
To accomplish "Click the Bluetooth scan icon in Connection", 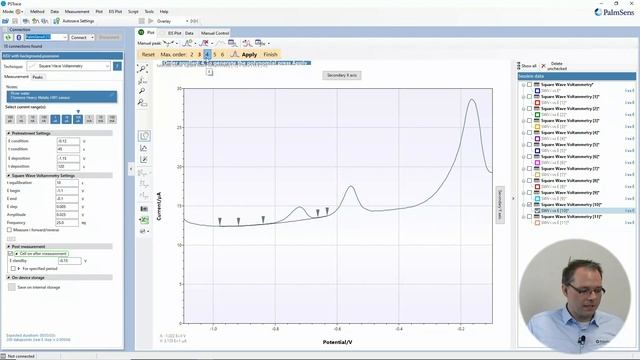I will coord(18,37).
